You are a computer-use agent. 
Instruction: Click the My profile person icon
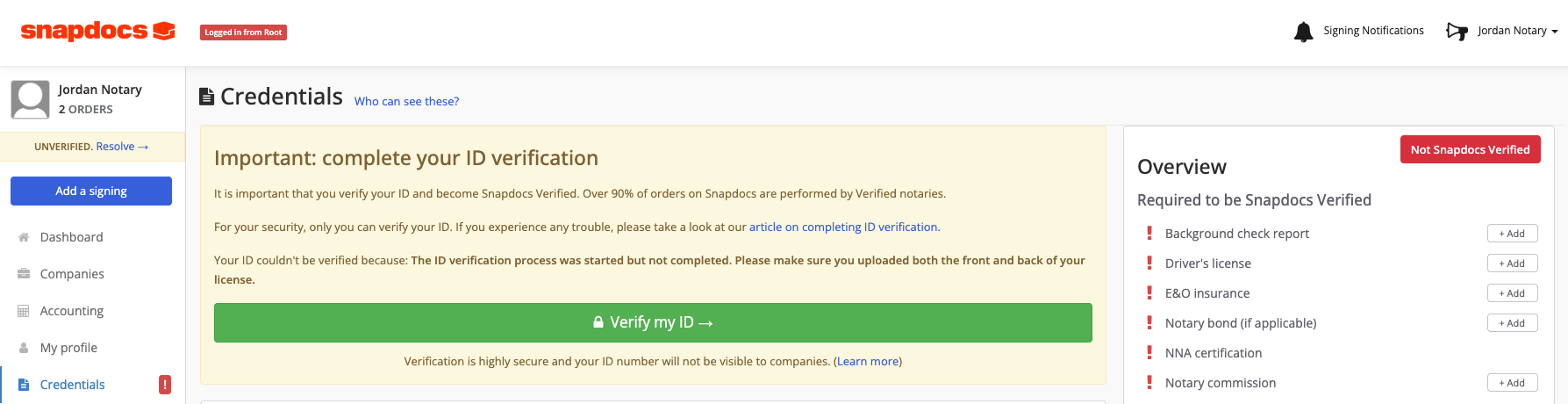point(24,348)
